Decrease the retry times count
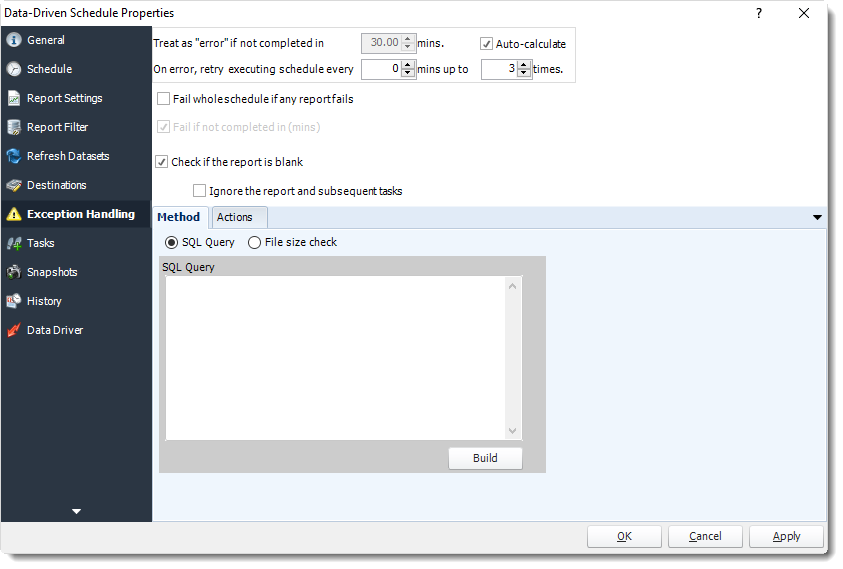This screenshot has width=843, height=569. click(x=524, y=74)
